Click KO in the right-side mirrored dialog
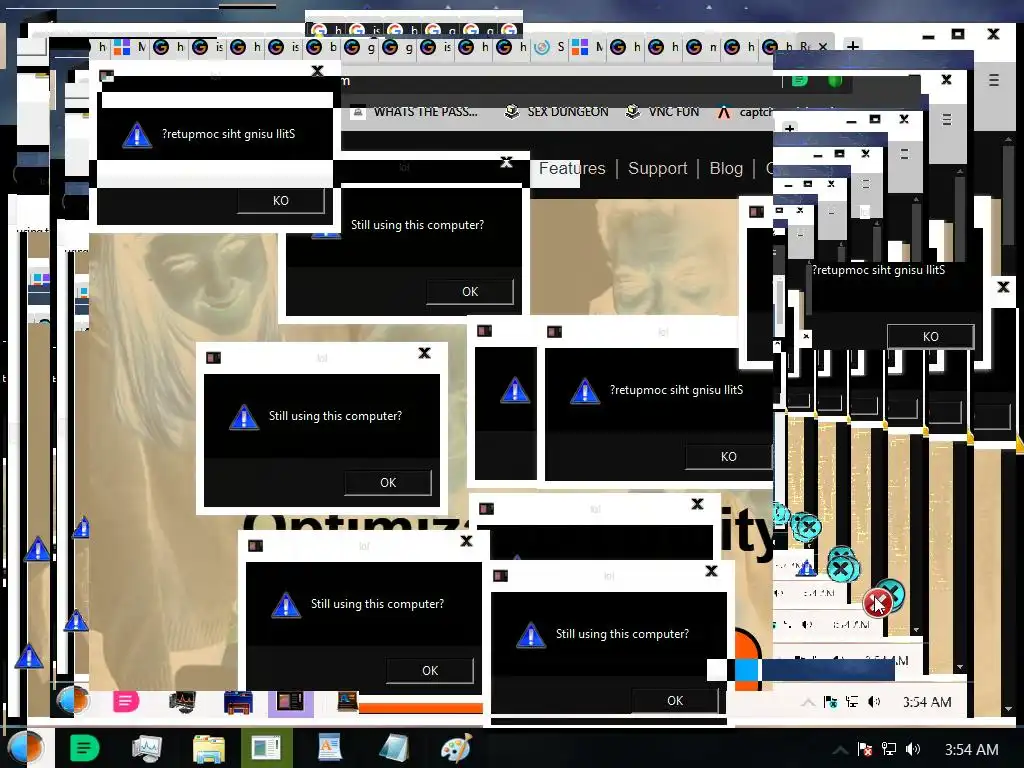This screenshot has width=1024, height=768. pyautogui.click(x=931, y=336)
